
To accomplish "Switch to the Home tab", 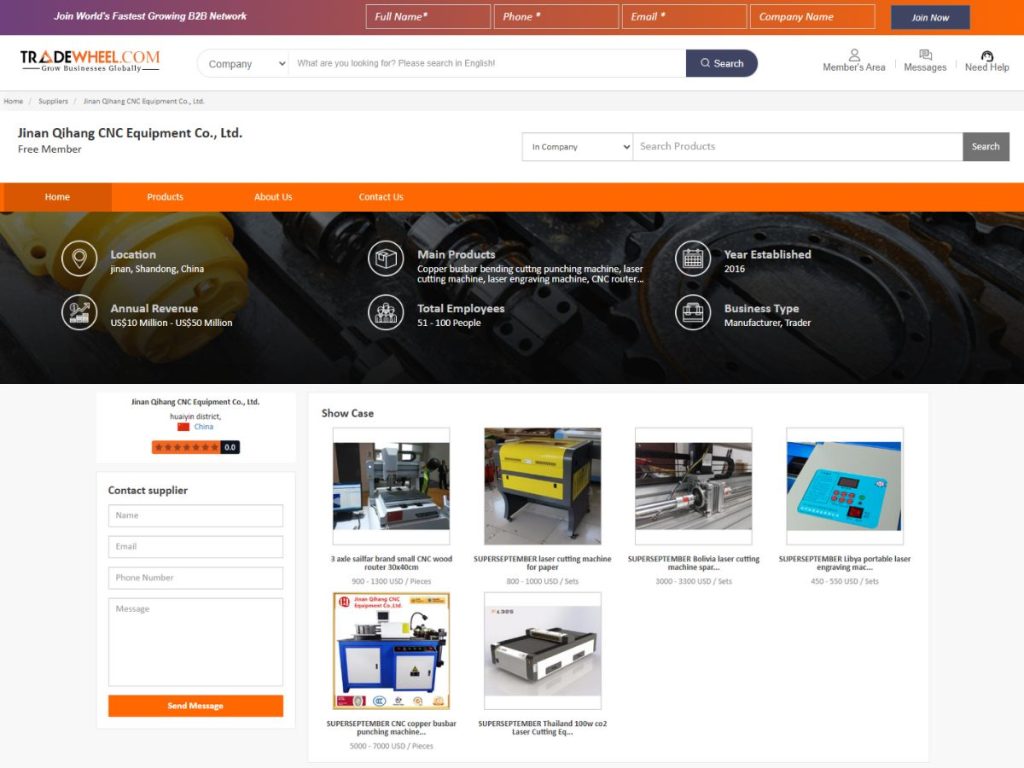I will (x=57, y=197).
